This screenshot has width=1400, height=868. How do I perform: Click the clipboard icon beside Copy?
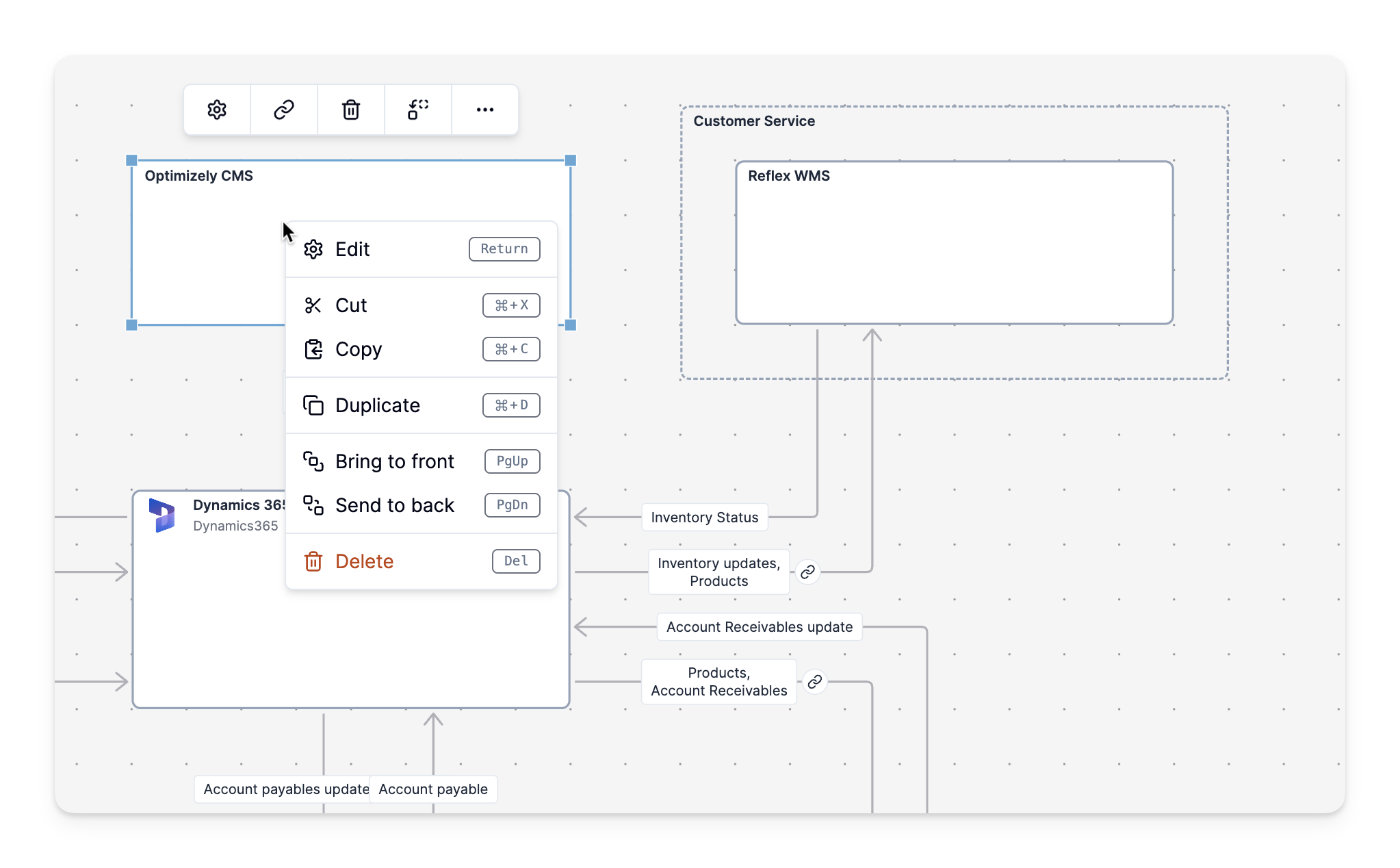(x=313, y=349)
